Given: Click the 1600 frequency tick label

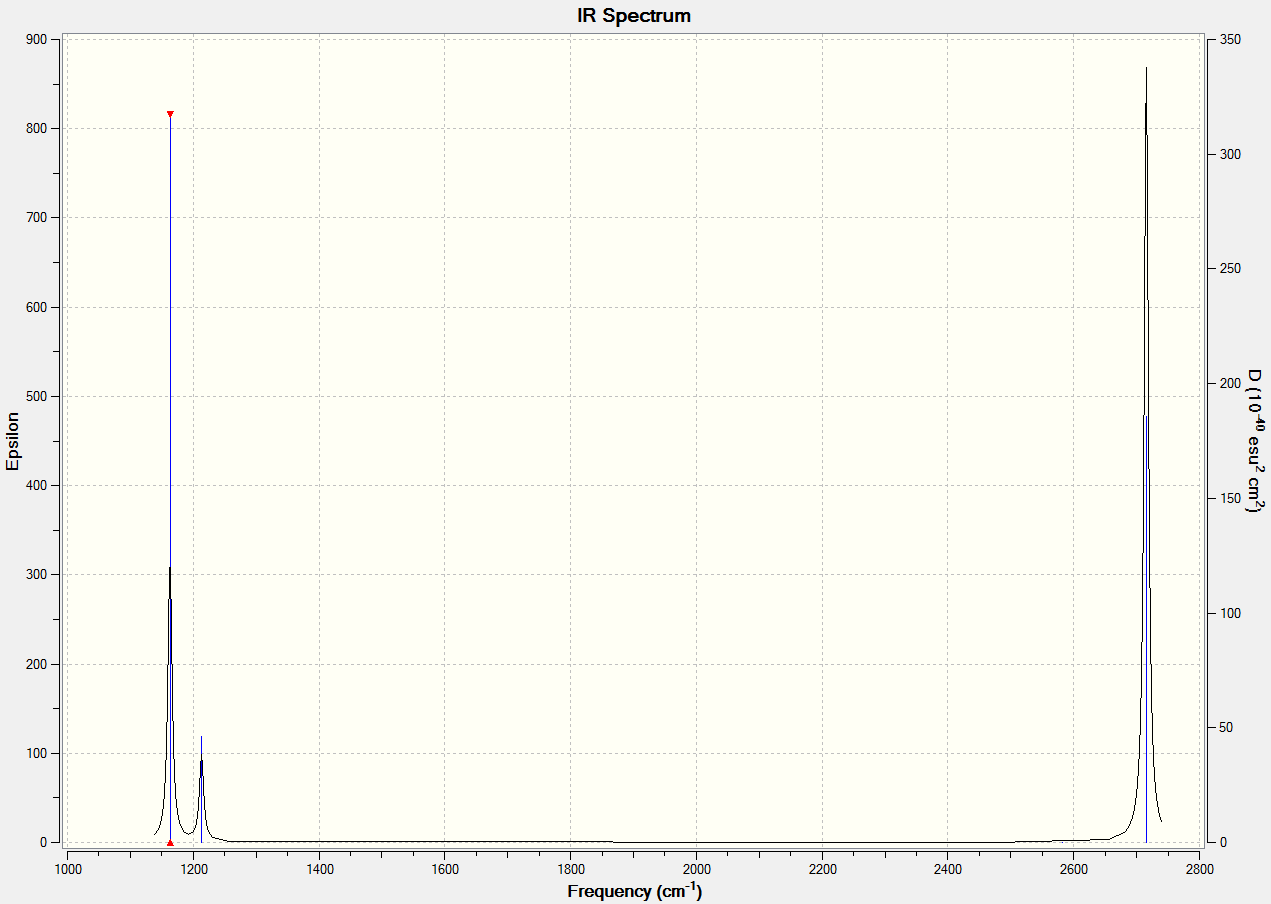Looking at the screenshot, I should (x=445, y=868).
